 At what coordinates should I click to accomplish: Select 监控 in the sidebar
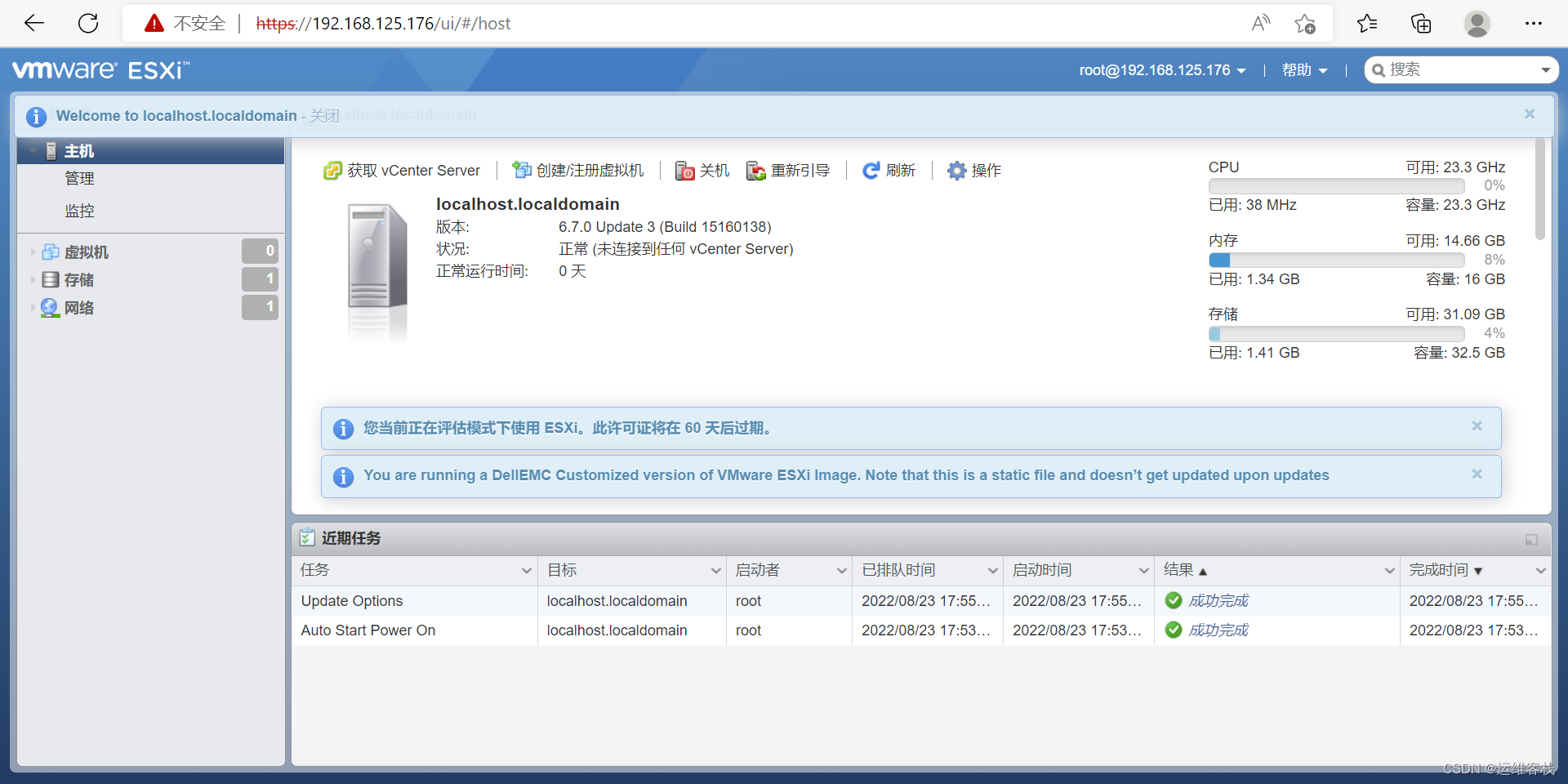click(79, 210)
